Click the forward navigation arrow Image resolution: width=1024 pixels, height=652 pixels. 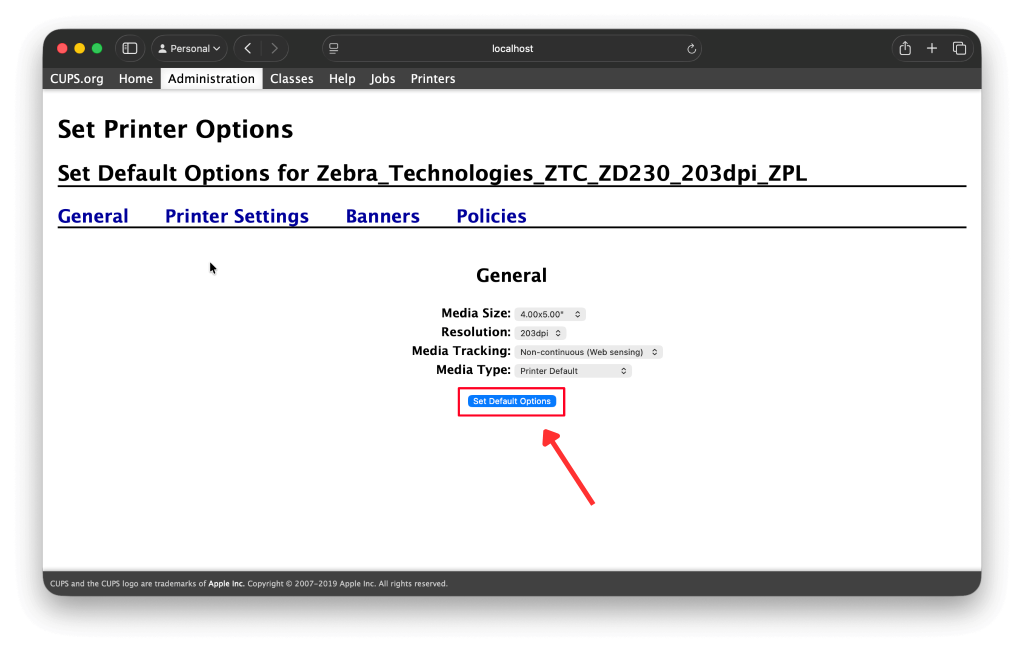point(273,48)
